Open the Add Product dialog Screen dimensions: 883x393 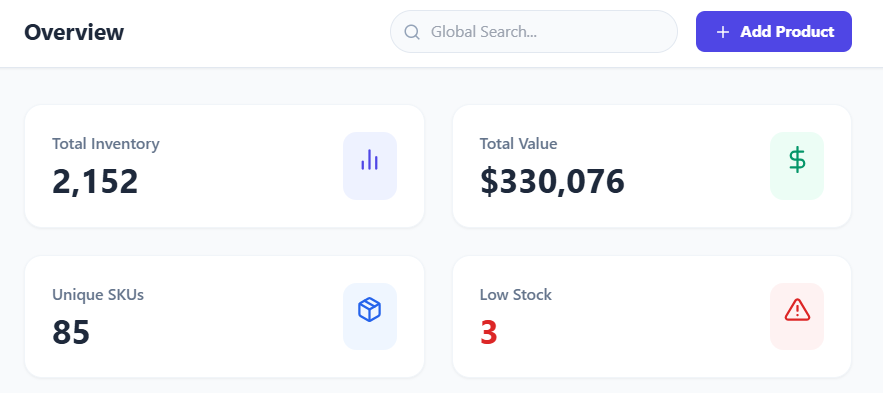tap(774, 32)
